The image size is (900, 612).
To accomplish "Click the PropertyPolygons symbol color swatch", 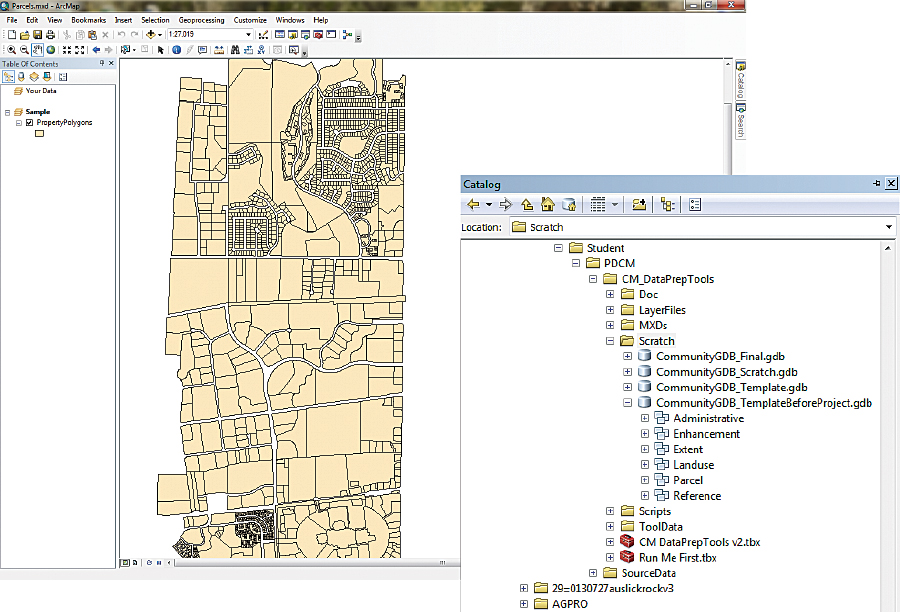I will [40, 134].
